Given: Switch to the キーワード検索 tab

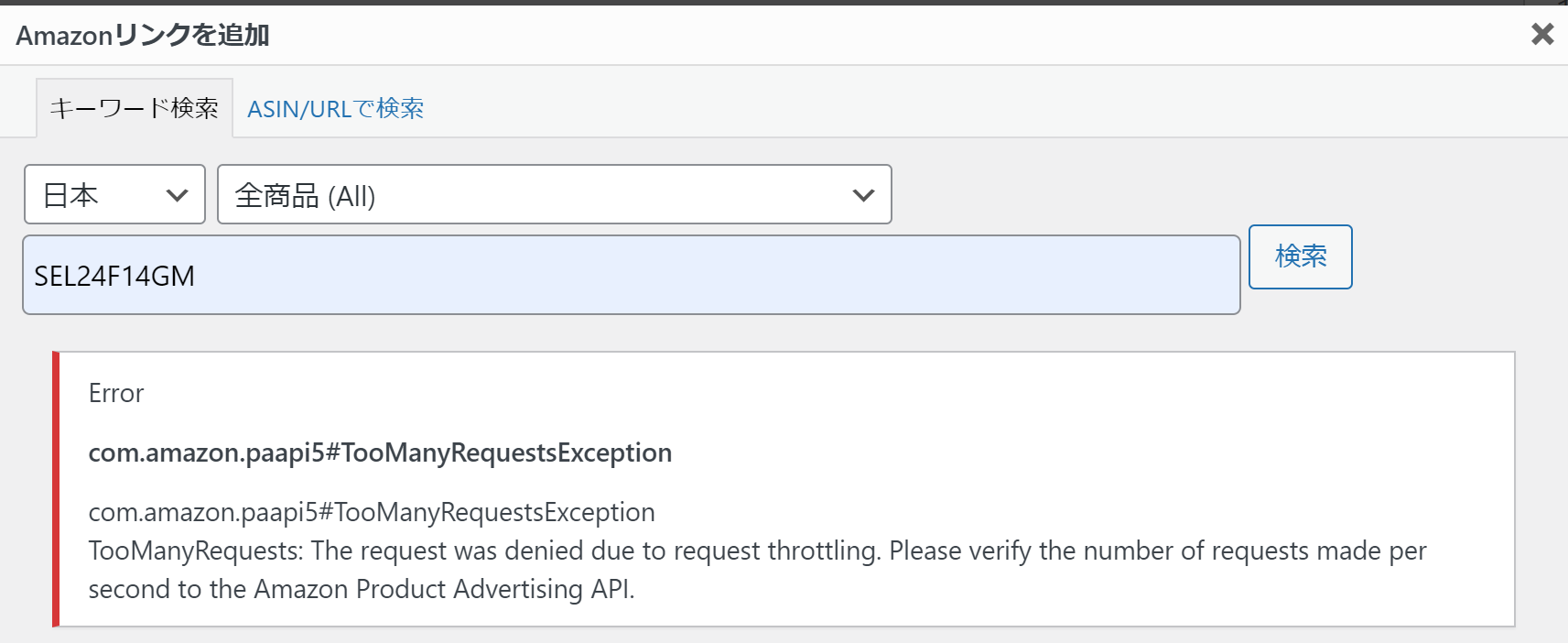Looking at the screenshot, I should click(134, 108).
